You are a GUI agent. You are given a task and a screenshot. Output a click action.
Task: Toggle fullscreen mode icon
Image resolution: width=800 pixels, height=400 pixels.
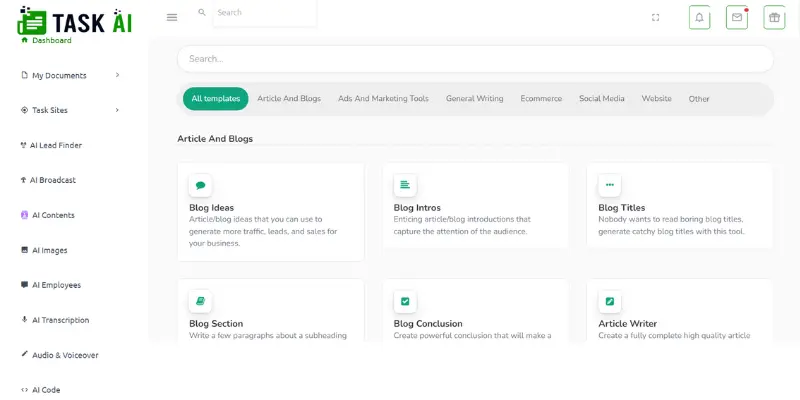(x=656, y=17)
